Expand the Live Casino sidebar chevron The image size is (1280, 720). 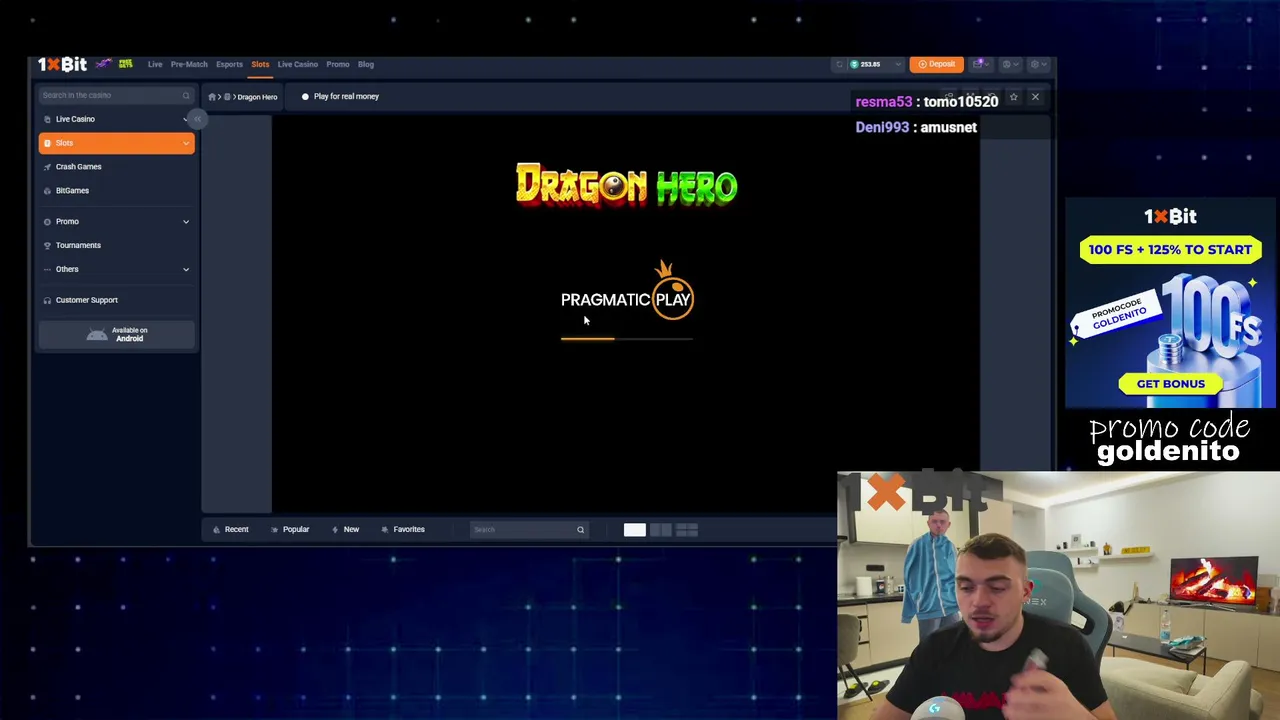(185, 119)
